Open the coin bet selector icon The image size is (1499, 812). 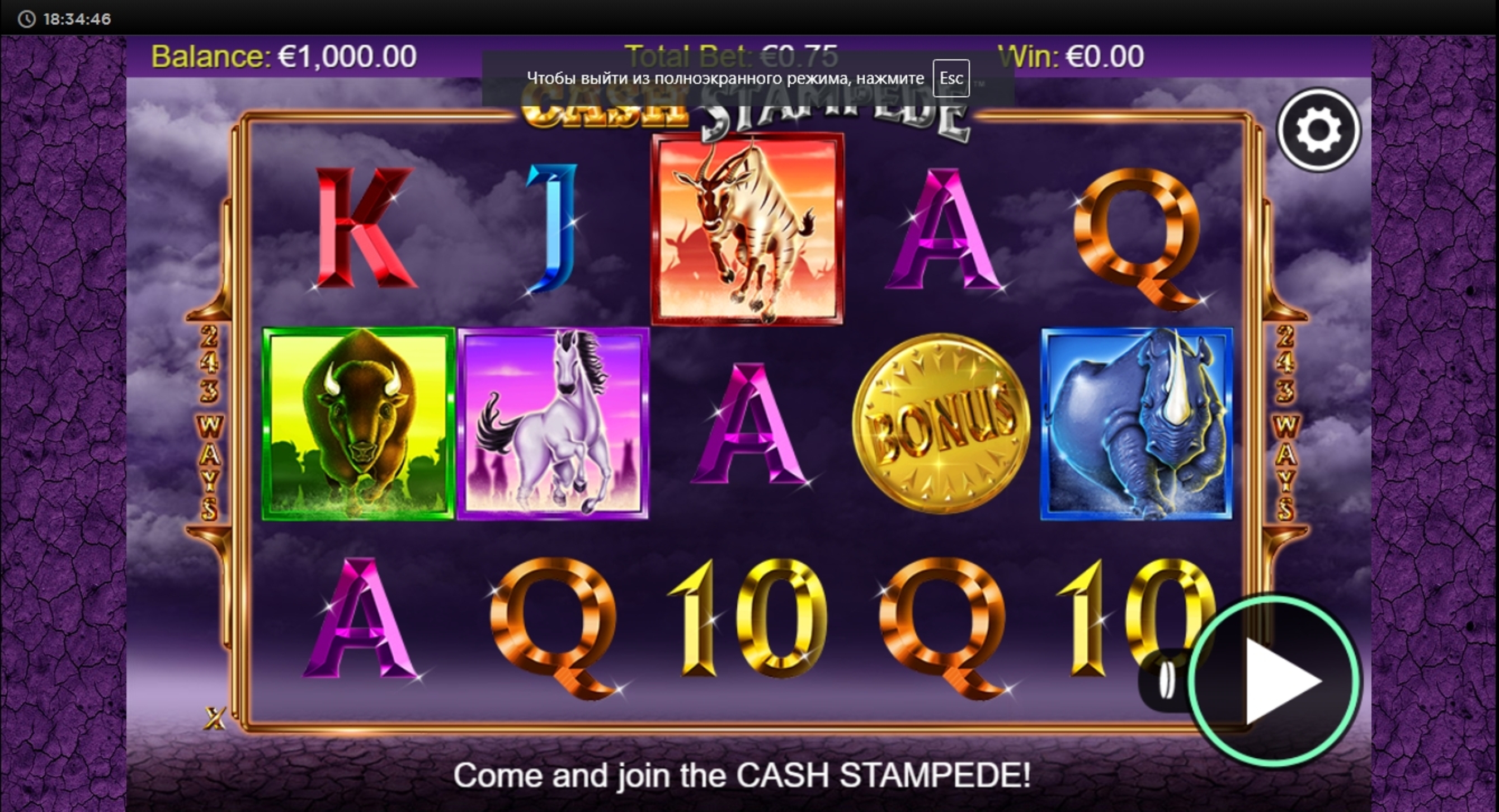(1166, 681)
